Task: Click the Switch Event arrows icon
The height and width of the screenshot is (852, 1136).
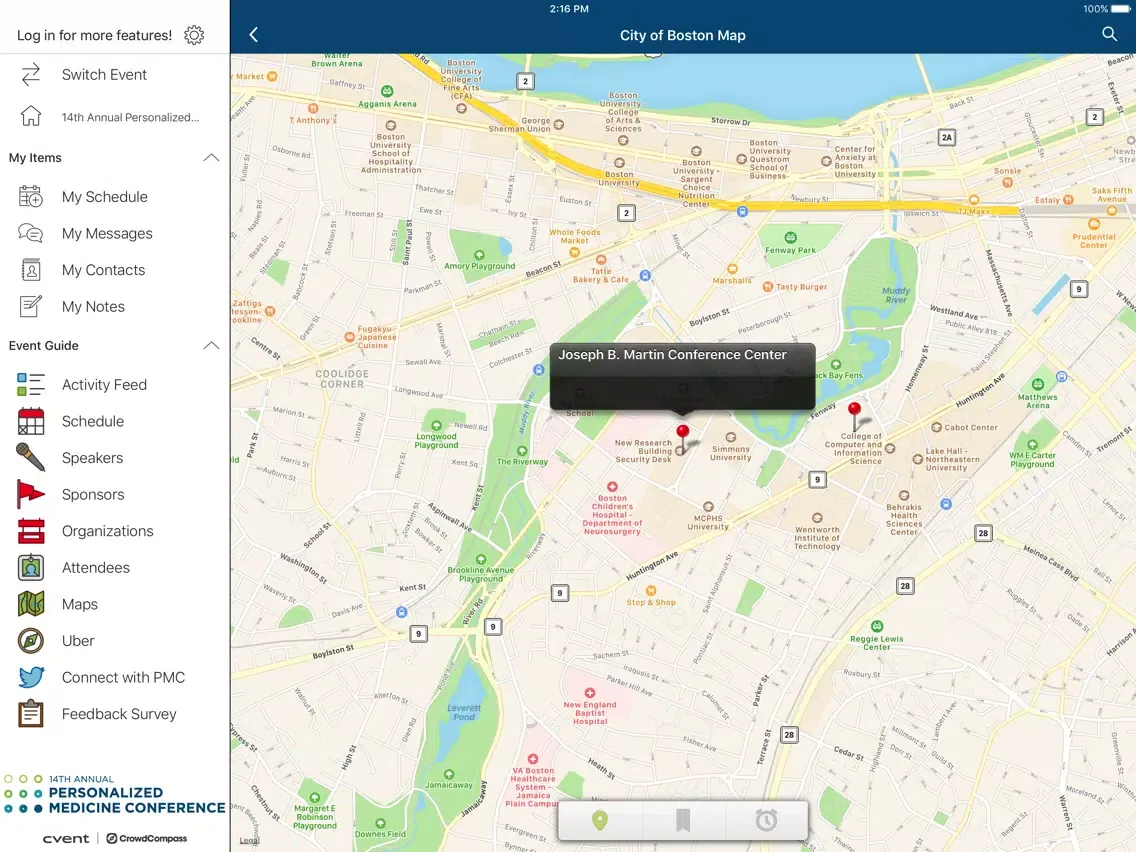Action: click(30, 75)
